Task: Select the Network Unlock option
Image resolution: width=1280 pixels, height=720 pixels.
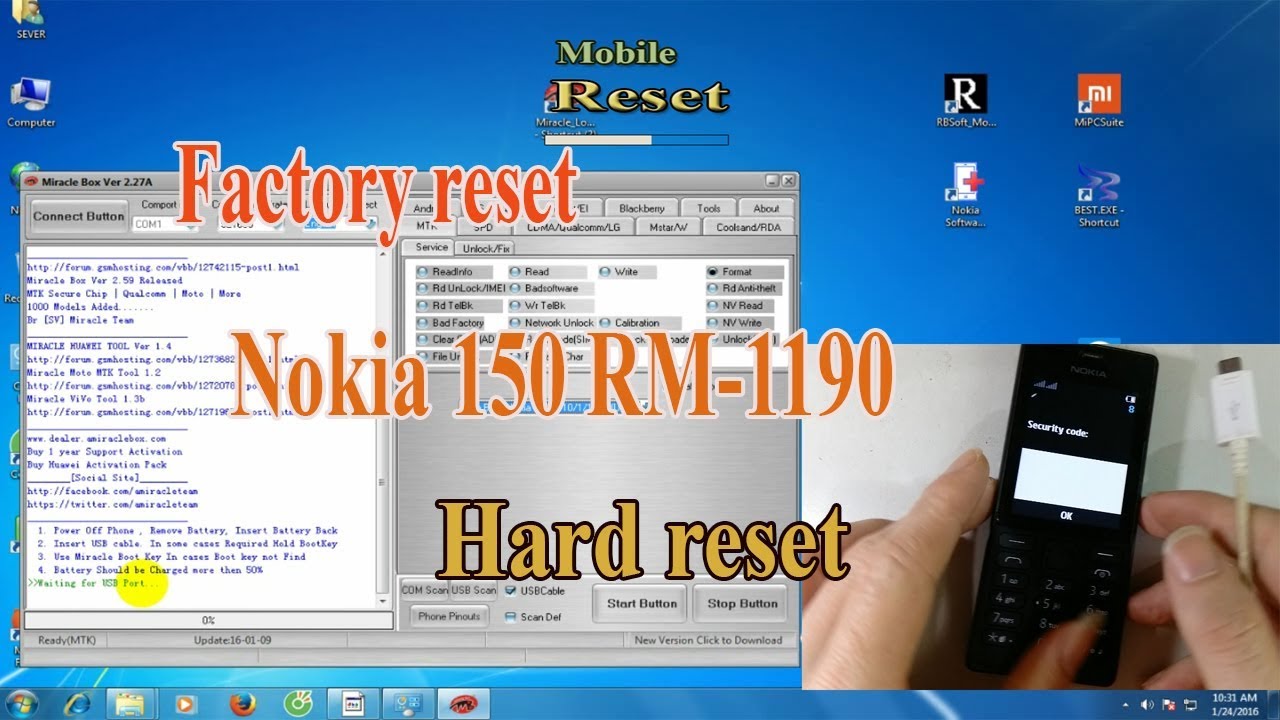Action: pos(552,323)
